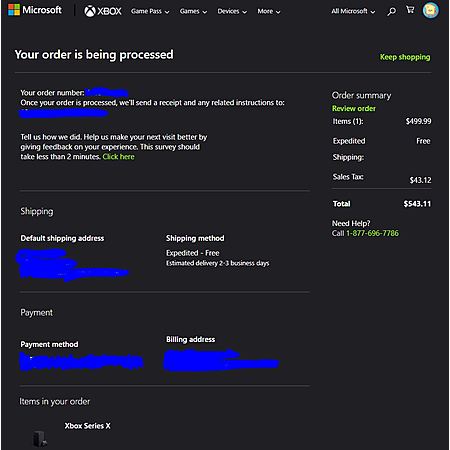This screenshot has width=450, height=450.
Task: Open the All Microsoft dropdown
Action: 353,11
